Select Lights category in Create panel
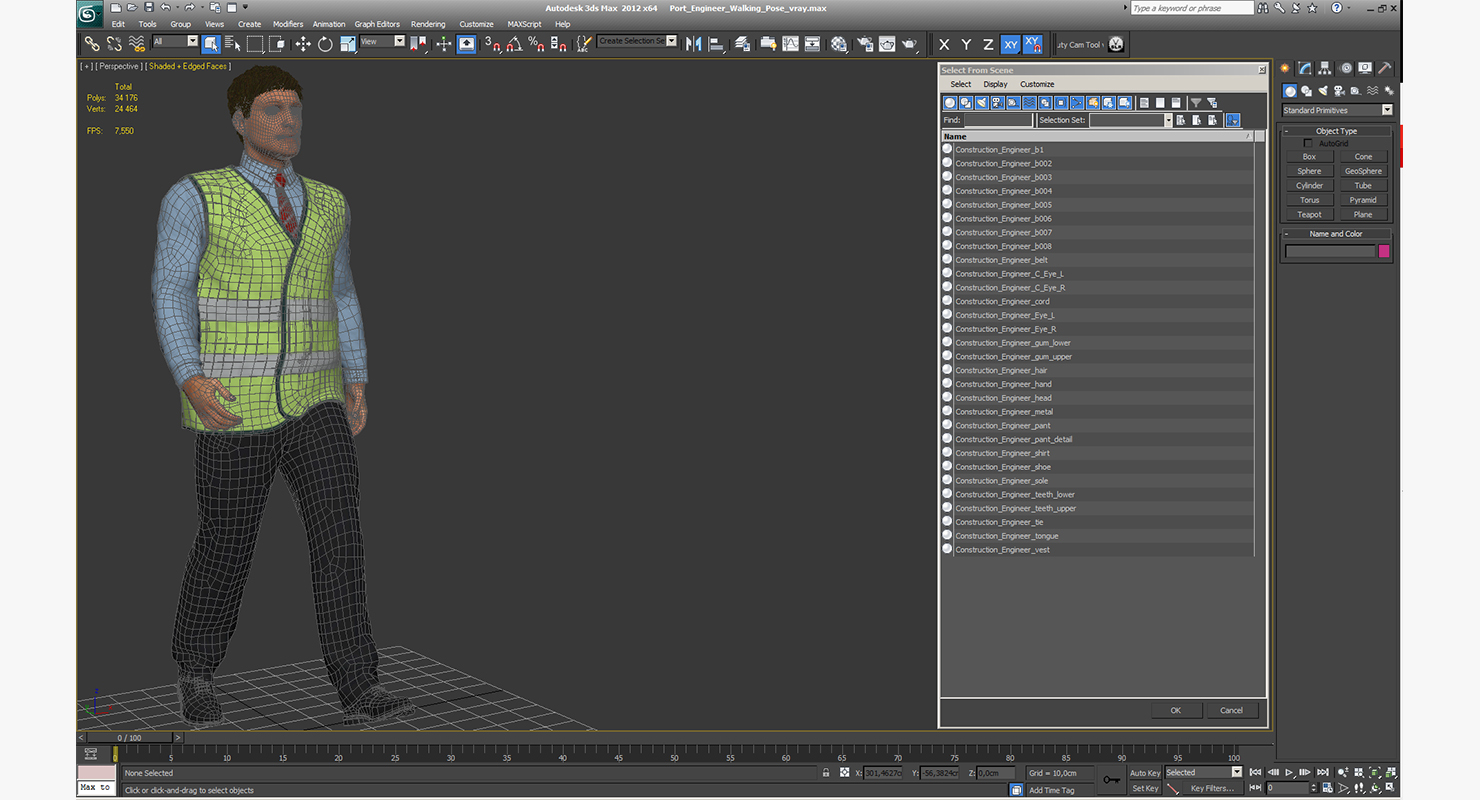Image resolution: width=1480 pixels, height=800 pixels. 1323,90
